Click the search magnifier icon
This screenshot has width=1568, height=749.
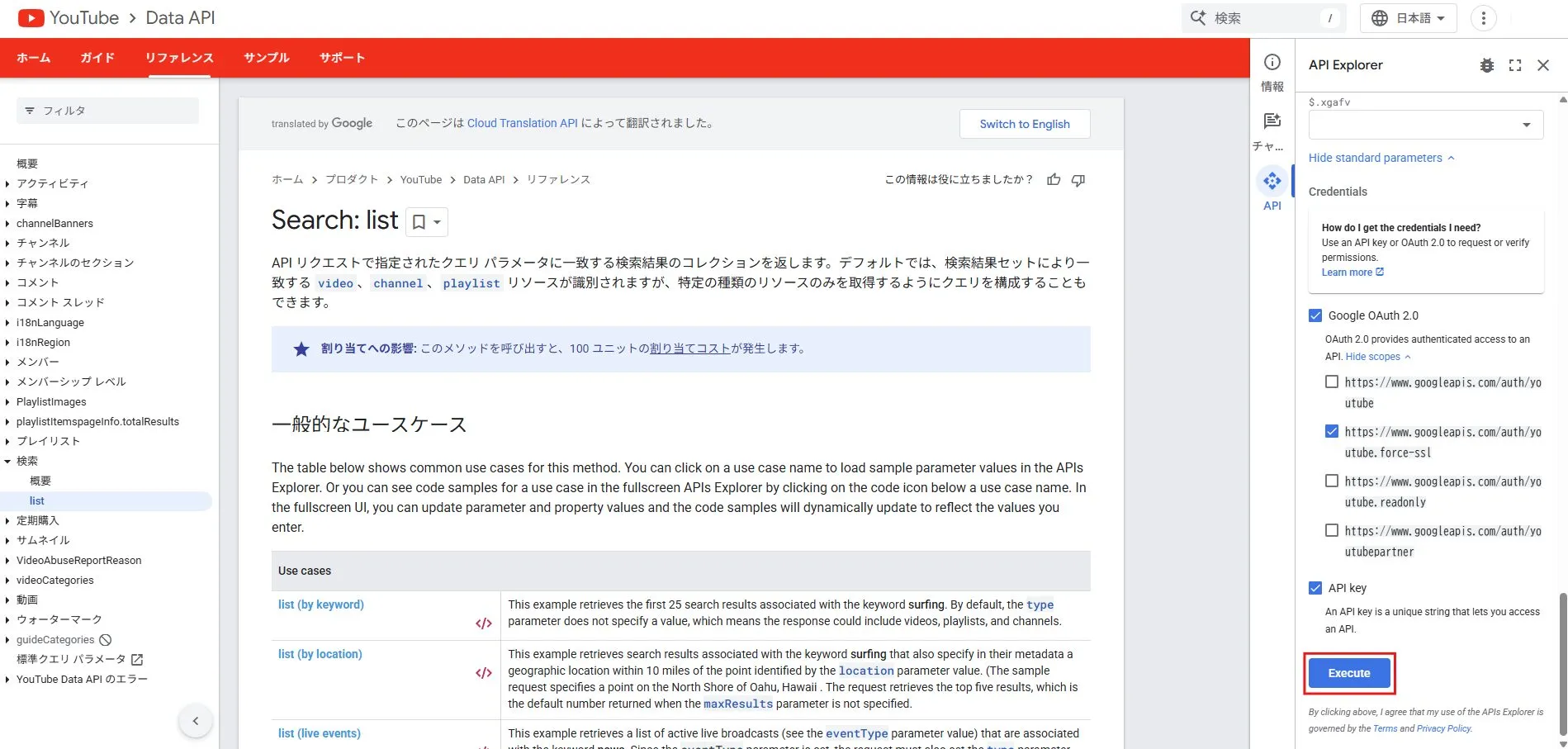coord(1198,17)
